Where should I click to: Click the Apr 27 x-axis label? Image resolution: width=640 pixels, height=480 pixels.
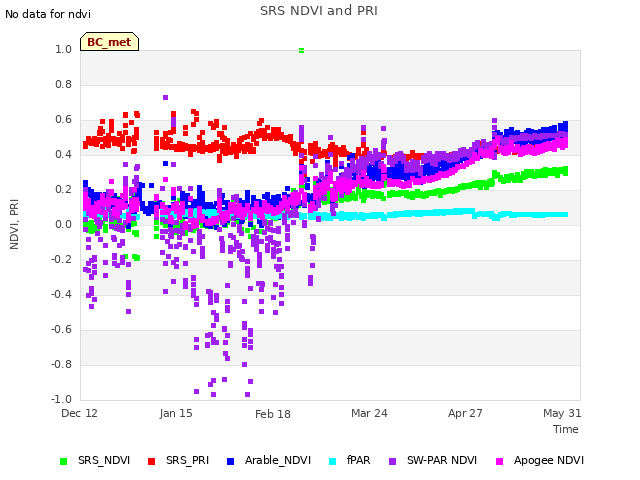(x=465, y=413)
